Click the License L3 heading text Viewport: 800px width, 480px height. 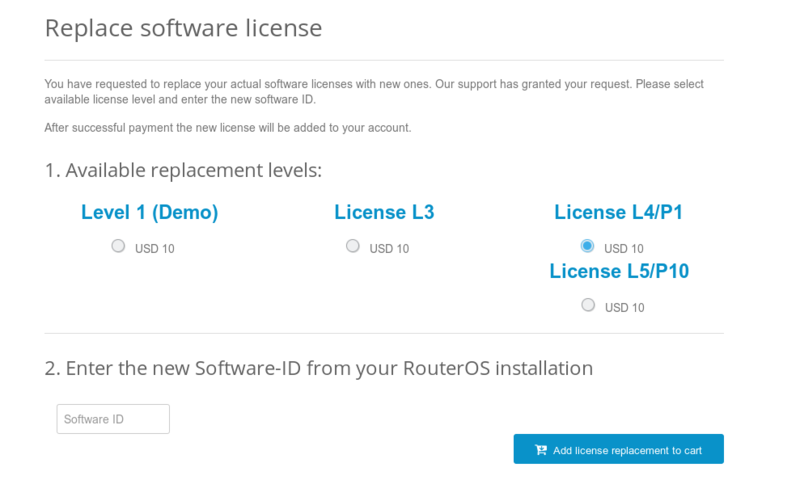(x=384, y=212)
